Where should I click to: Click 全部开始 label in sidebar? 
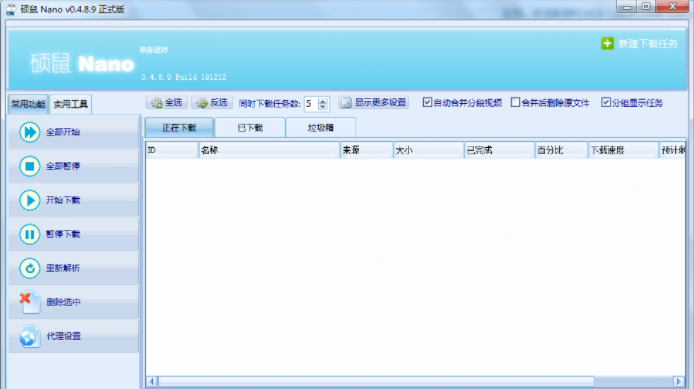coord(63,132)
